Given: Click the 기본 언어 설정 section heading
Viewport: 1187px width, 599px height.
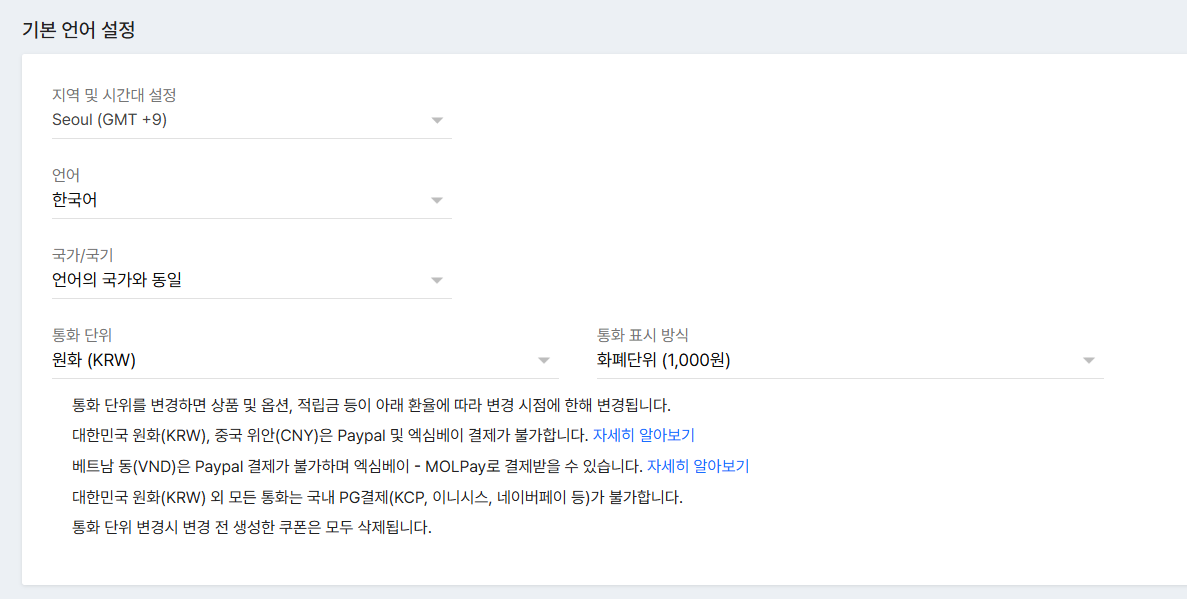Looking at the screenshot, I should tap(78, 30).
